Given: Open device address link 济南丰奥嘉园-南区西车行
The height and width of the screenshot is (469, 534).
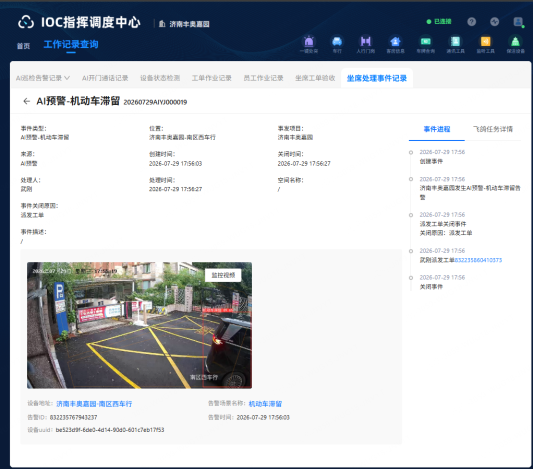Looking at the screenshot, I should tap(94, 404).
